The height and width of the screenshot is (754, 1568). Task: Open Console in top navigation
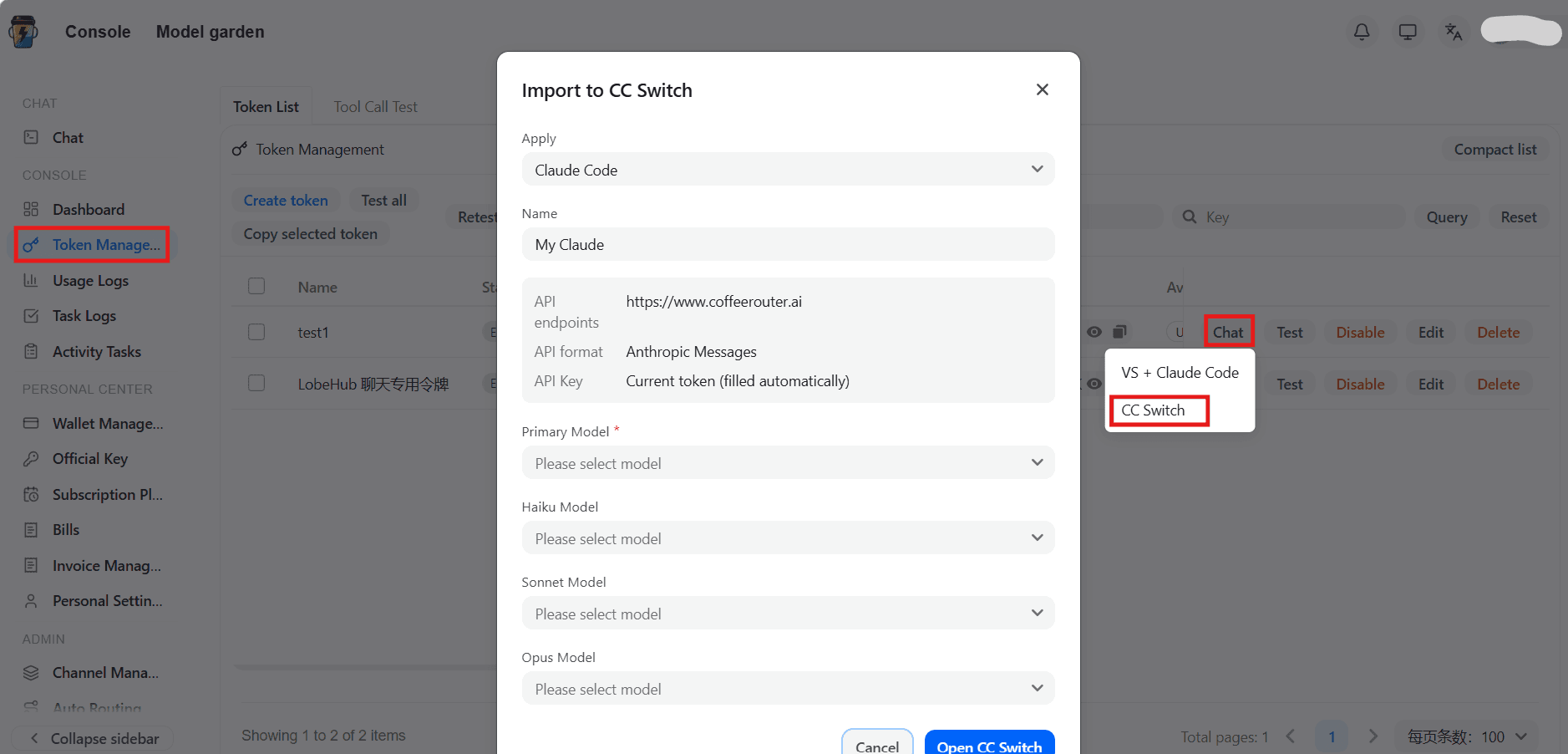(98, 32)
